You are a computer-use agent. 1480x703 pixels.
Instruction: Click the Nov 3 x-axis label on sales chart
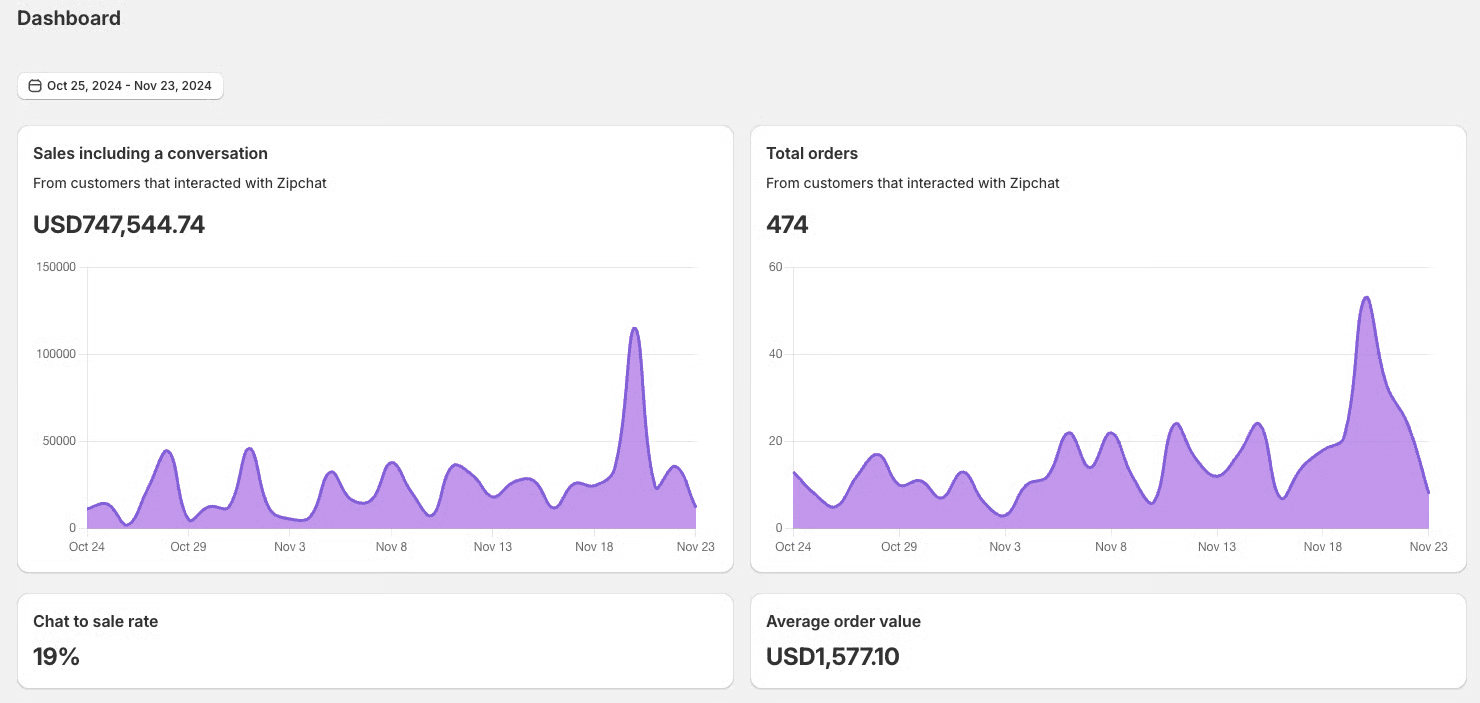[x=290, y=547]
